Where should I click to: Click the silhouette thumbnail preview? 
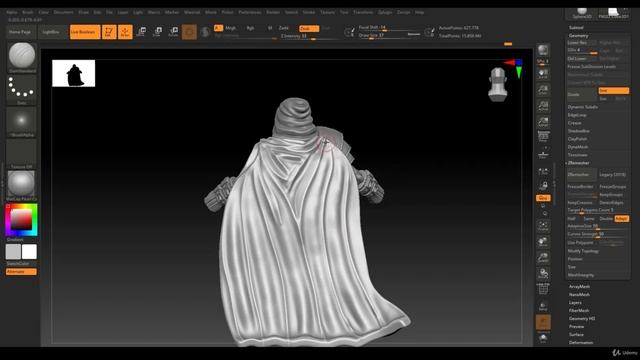pyautogui.click(x=73, y=73)
